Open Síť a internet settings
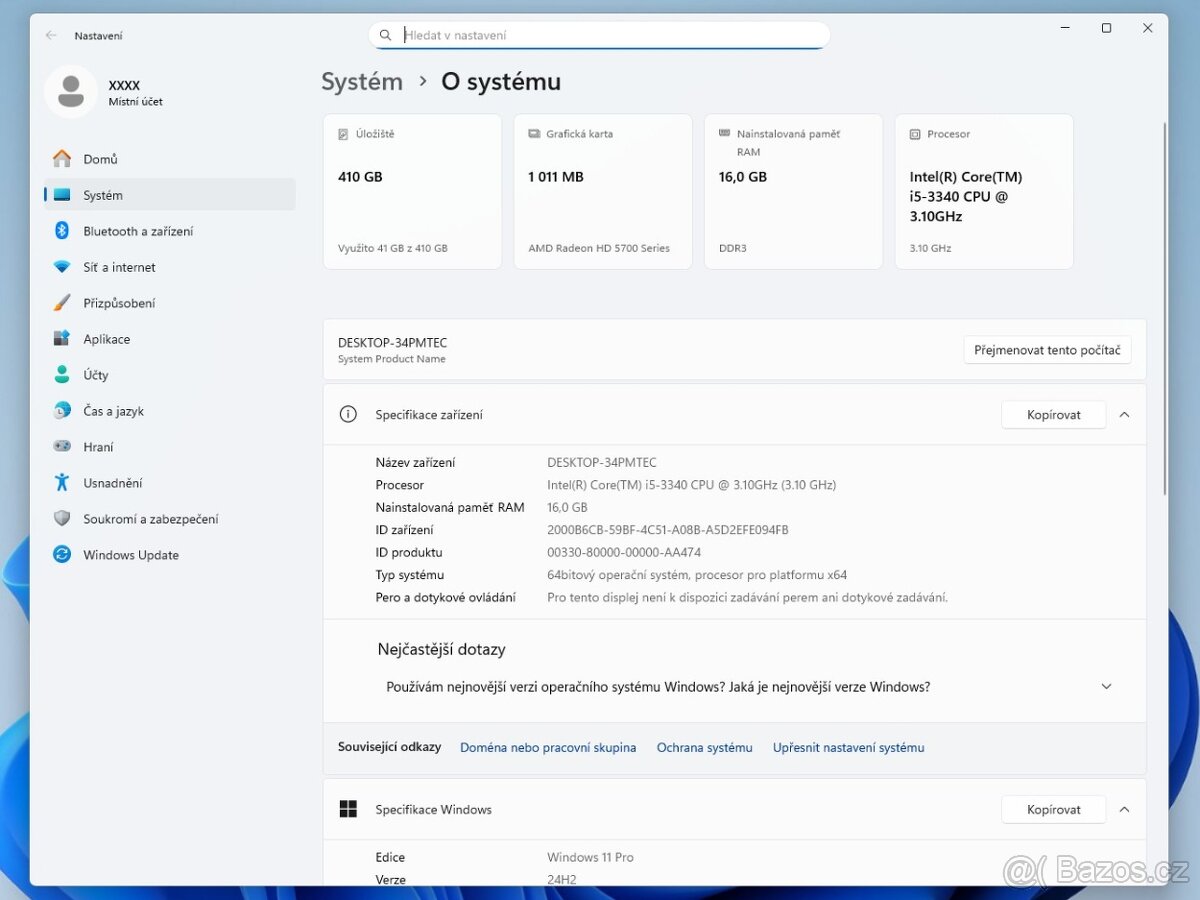Screen dimensions: 1200x900 coord(118,267)
